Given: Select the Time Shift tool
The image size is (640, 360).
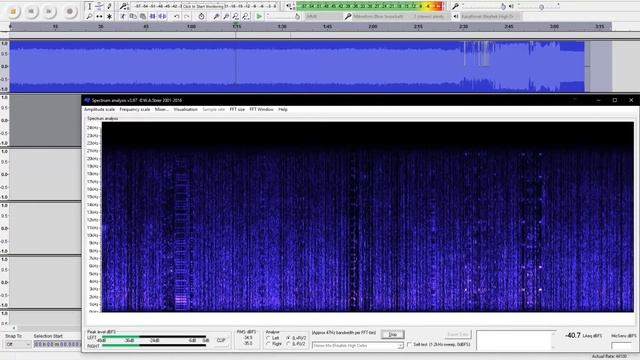Looking at the screenshot, I should [99, 16].
